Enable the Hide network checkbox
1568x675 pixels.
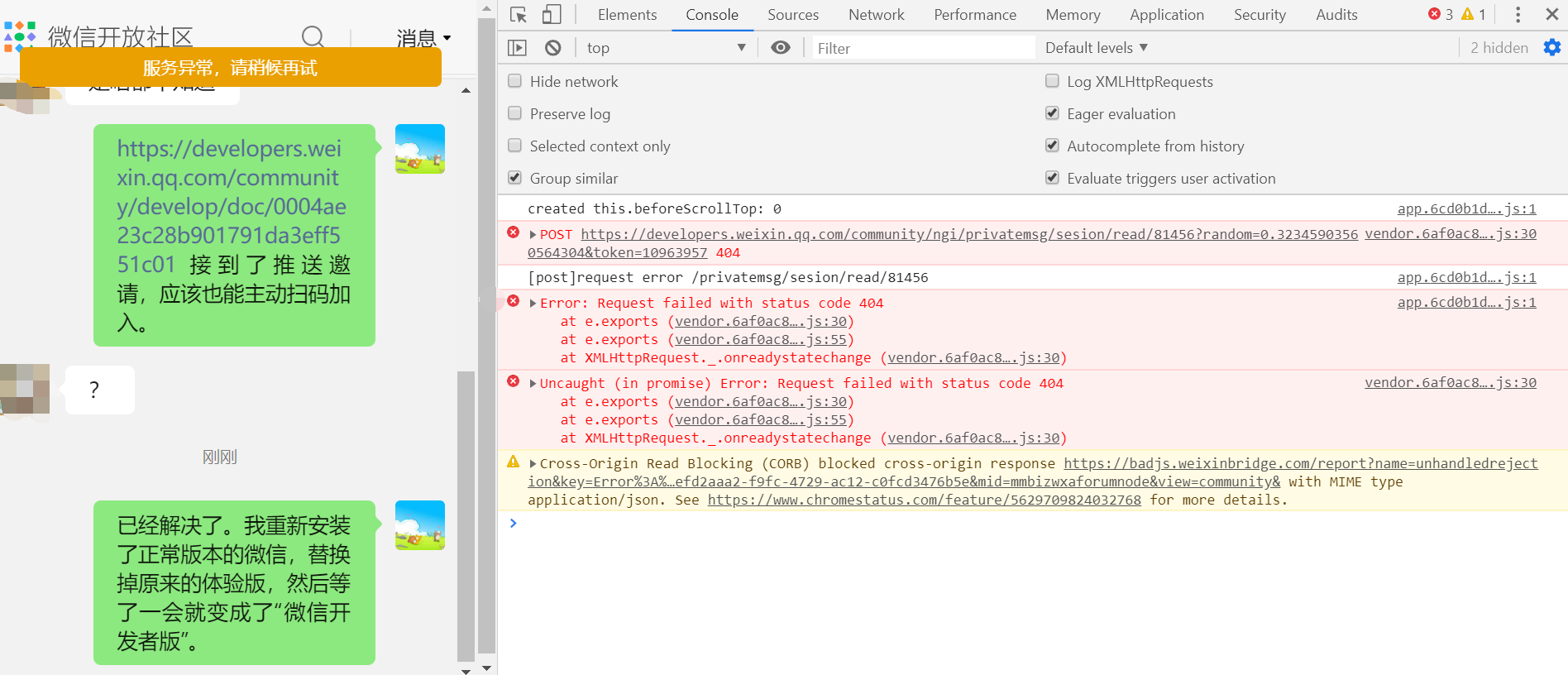(x=515, y=81)
